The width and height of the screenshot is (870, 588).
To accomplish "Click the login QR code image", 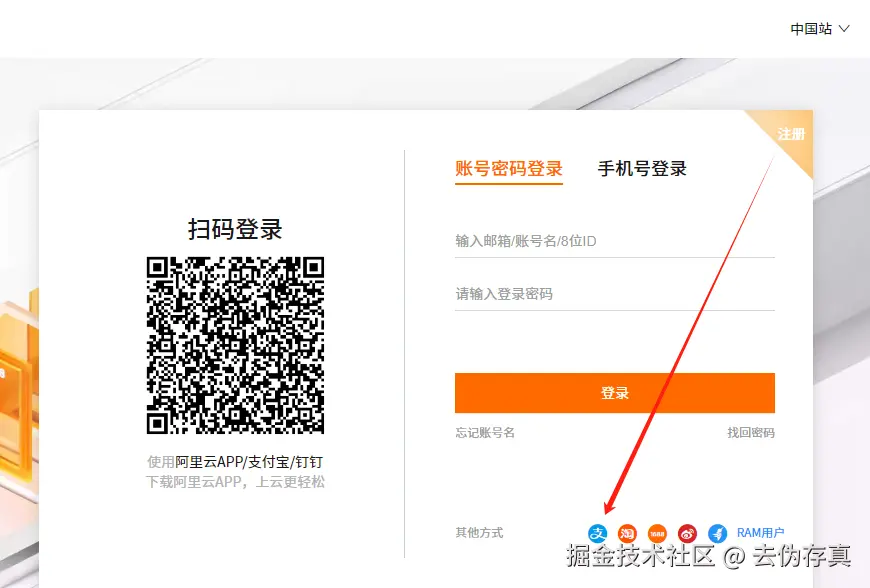I will point(235,345).
